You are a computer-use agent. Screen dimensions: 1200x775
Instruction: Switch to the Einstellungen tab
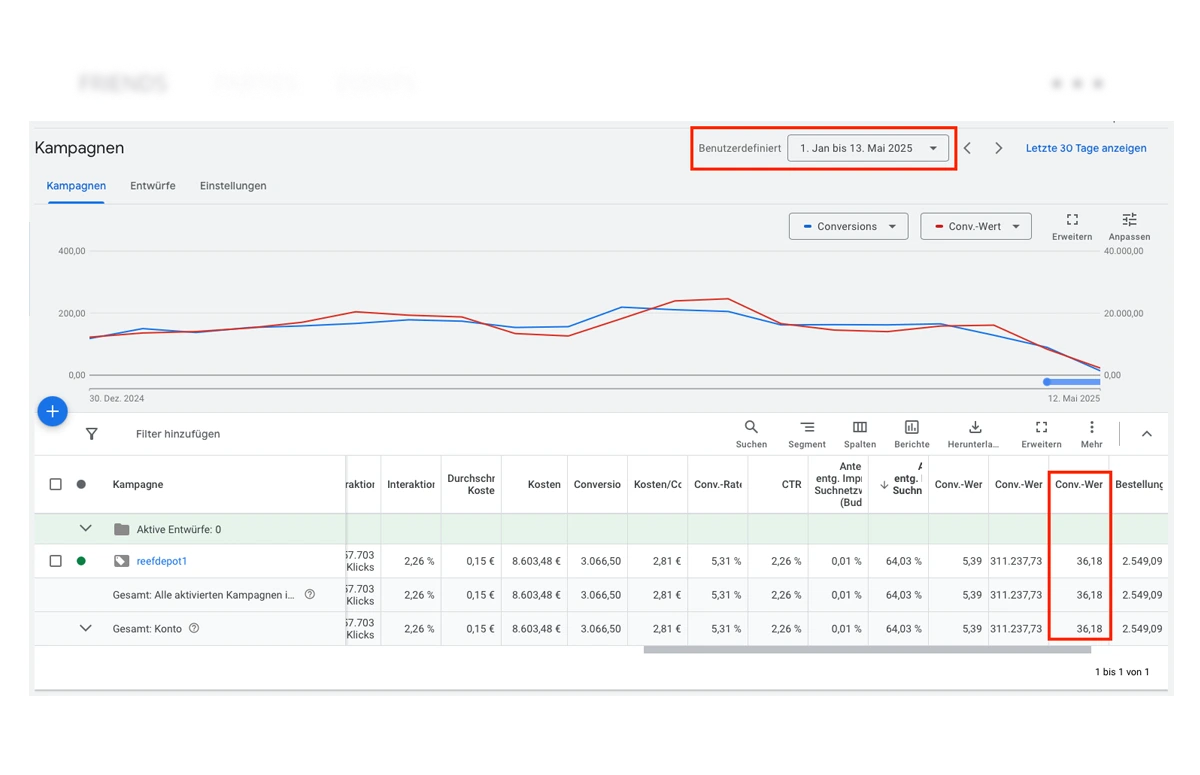(233, 186)
